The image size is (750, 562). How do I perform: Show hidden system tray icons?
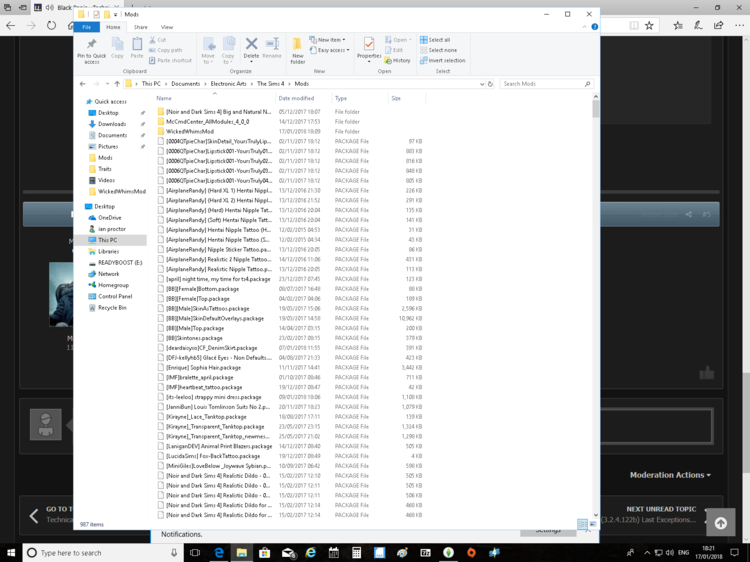(647, 553)
